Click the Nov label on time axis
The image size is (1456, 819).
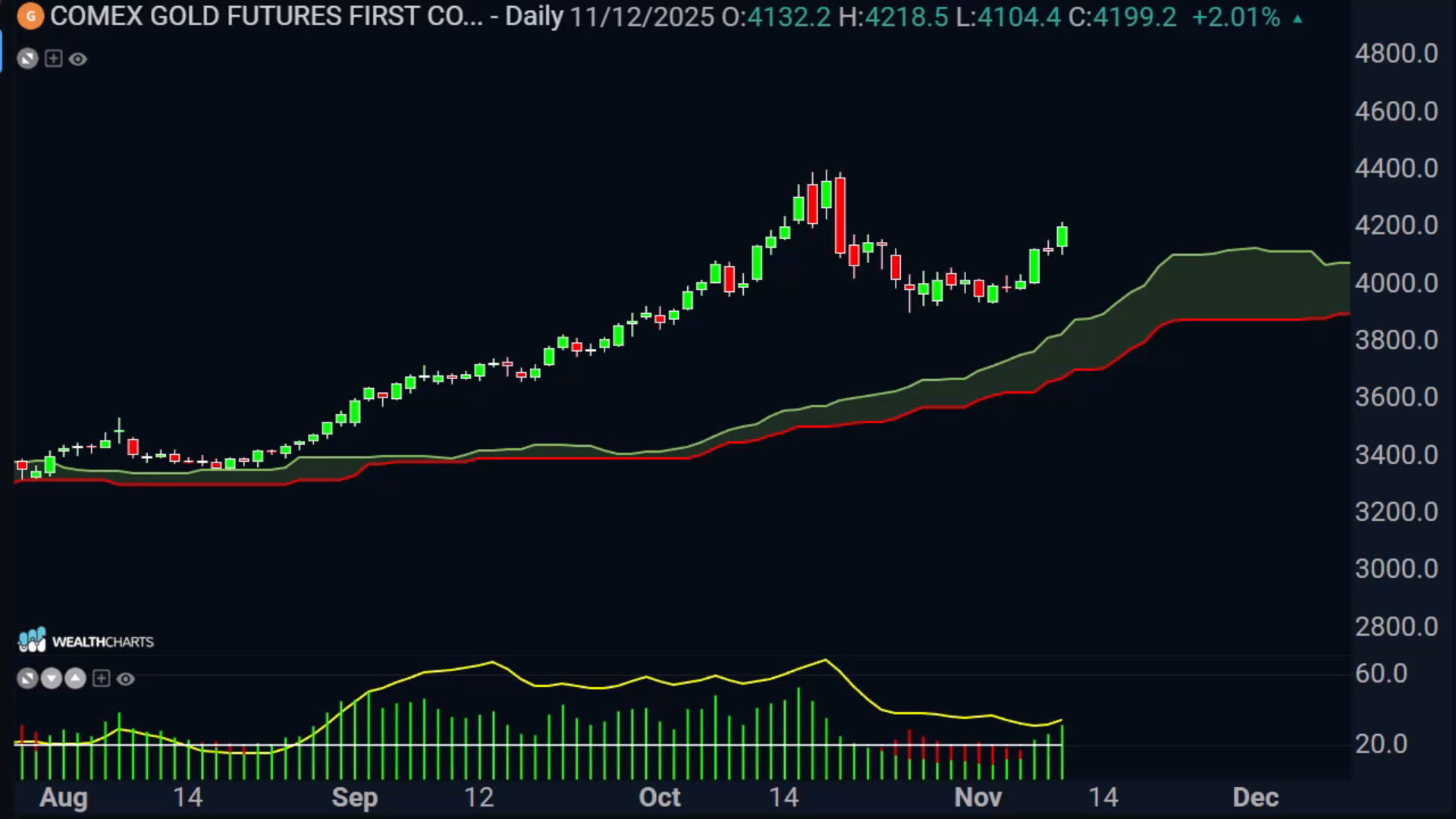point(977,797)
